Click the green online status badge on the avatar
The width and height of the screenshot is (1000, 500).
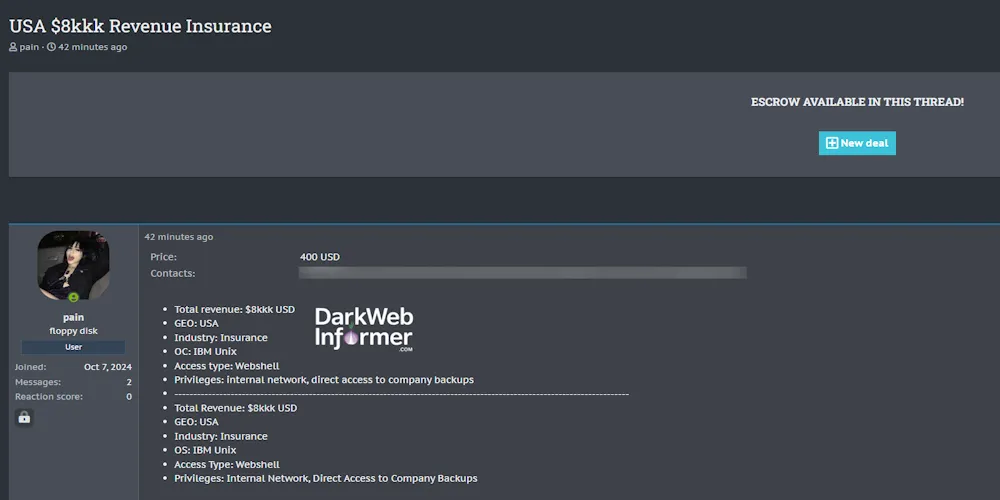click(x=73, y=297)
